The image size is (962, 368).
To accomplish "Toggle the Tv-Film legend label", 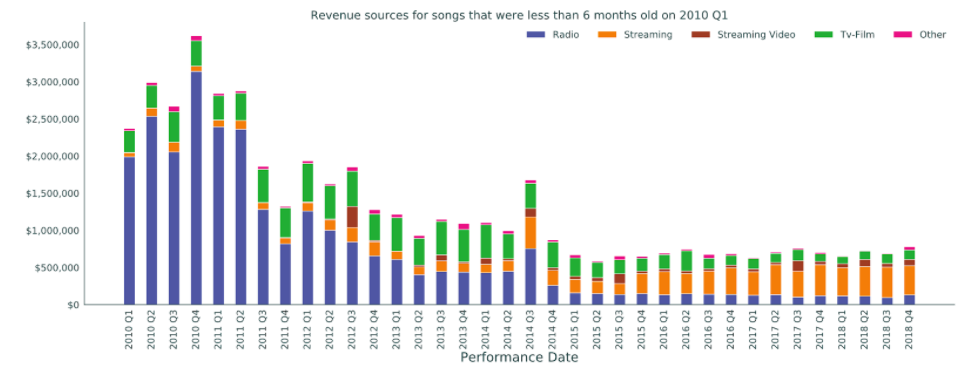I will (856, 35).
